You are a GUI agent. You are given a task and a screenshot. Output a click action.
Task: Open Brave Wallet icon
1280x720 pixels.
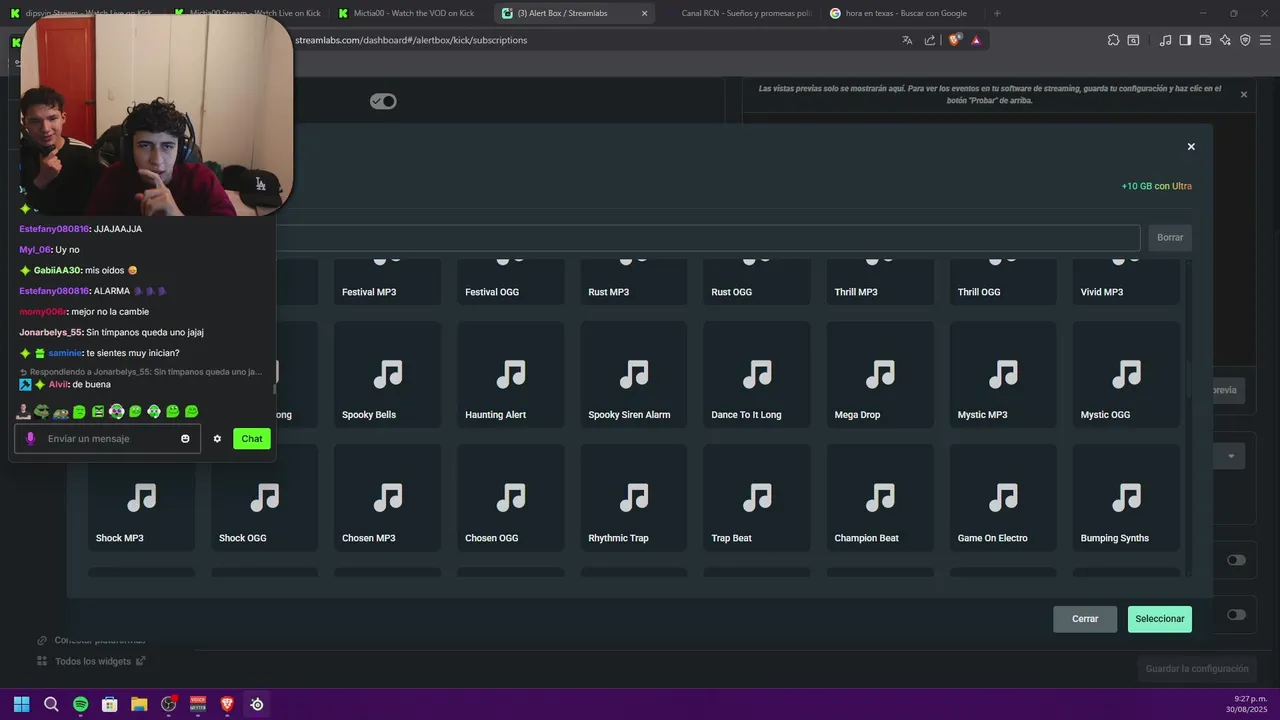click(1205, 40)
